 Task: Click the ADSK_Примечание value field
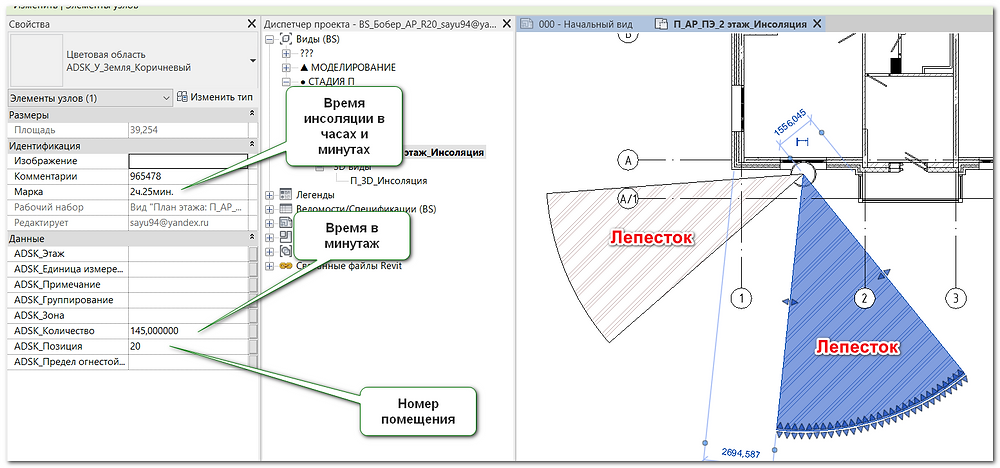coord(188,284)
